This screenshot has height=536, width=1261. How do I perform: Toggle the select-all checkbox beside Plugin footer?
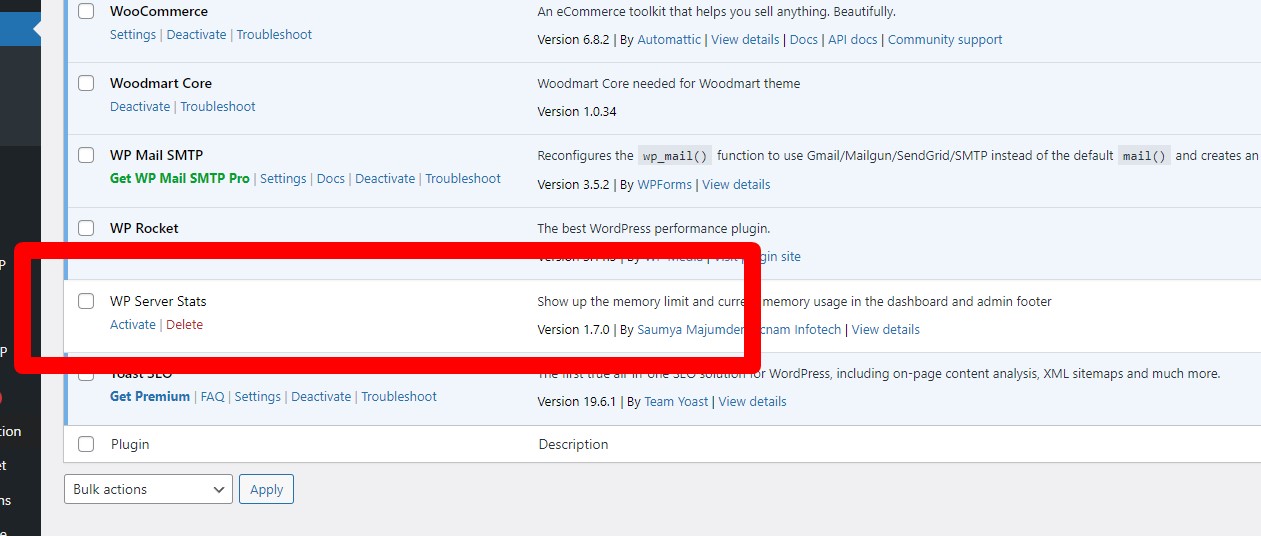(86, 444)
